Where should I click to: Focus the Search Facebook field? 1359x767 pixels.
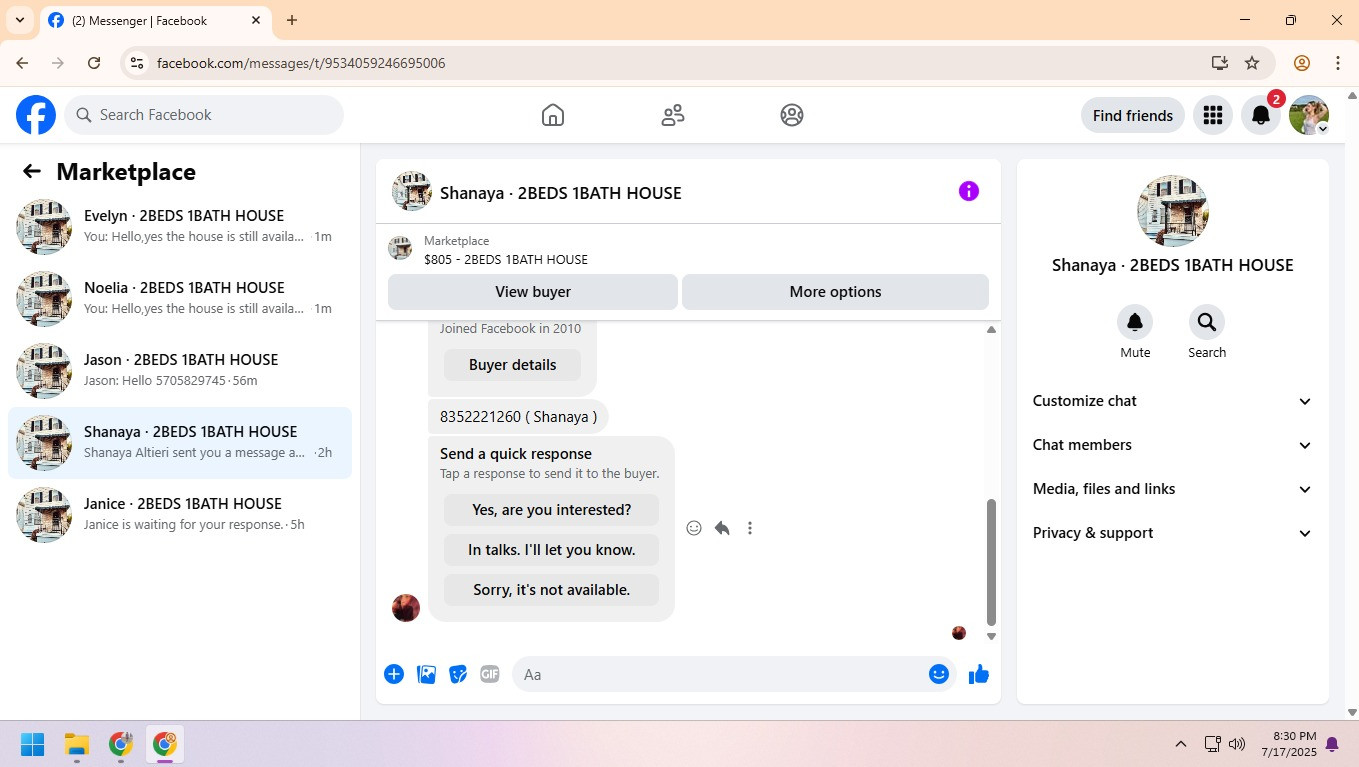pyautogui.click(x=204, y=115)
